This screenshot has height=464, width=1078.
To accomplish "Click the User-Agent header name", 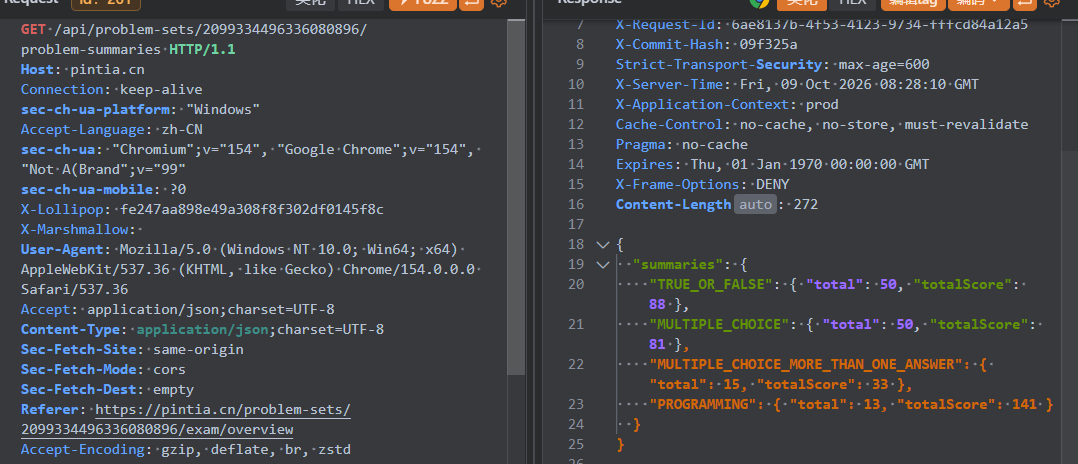I will [x=62, y=249].
